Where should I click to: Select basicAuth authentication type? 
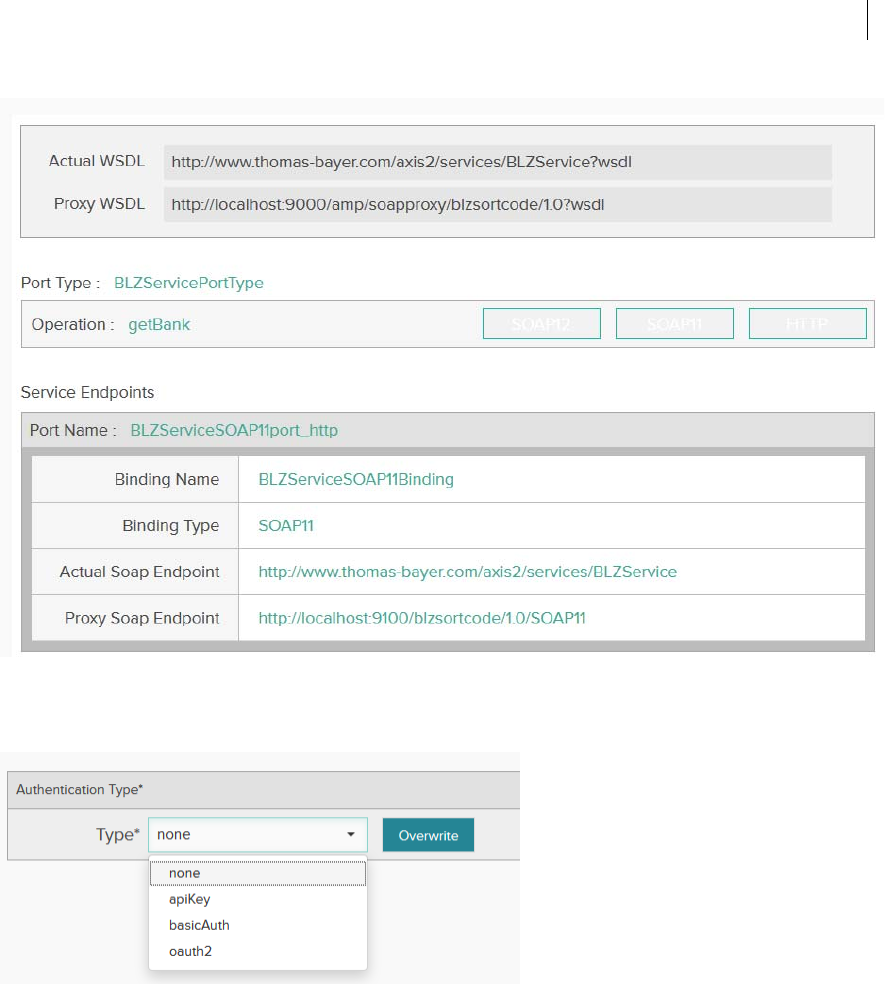tap(199, 925)
